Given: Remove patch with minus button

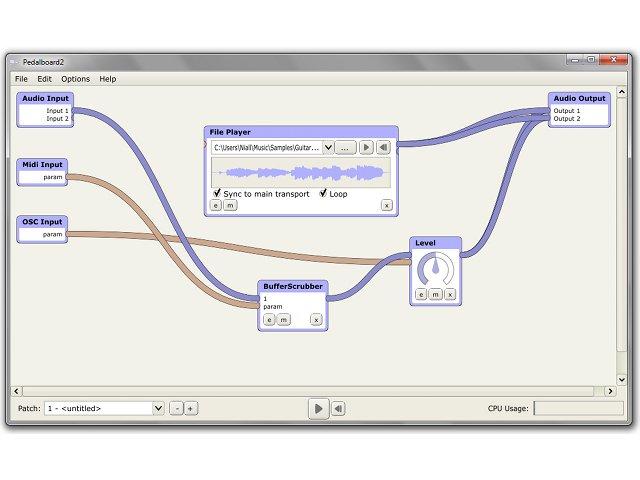Looking at the screenshot, I should [x=177, y=408].
